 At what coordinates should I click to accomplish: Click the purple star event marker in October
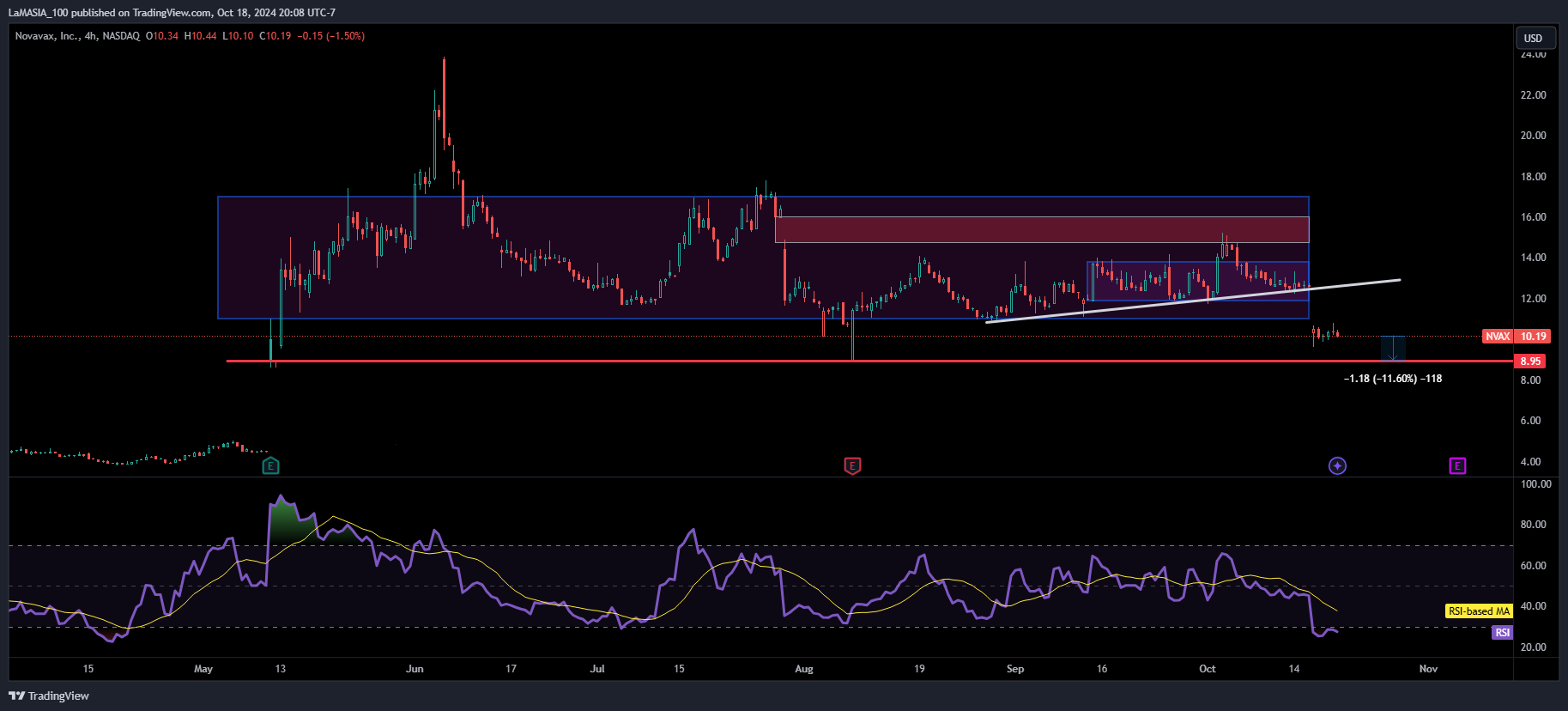[1337, 466]
